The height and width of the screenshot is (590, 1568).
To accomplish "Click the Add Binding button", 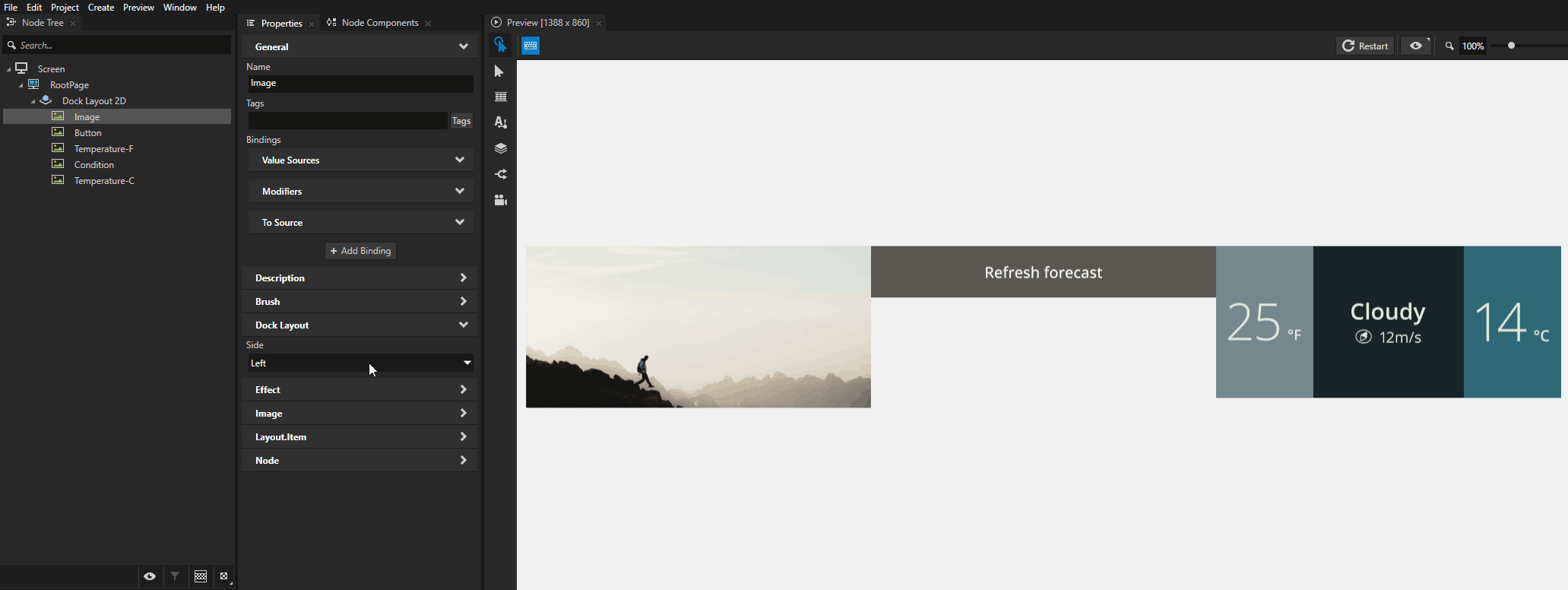I will [x=361, y=251].
